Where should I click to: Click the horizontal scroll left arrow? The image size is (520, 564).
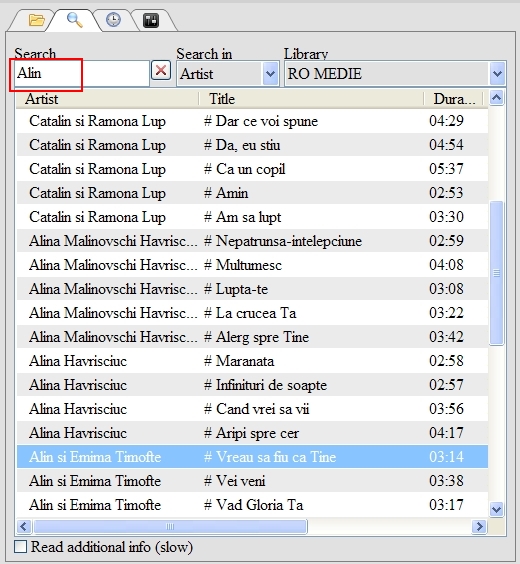[x=24, y=526]
